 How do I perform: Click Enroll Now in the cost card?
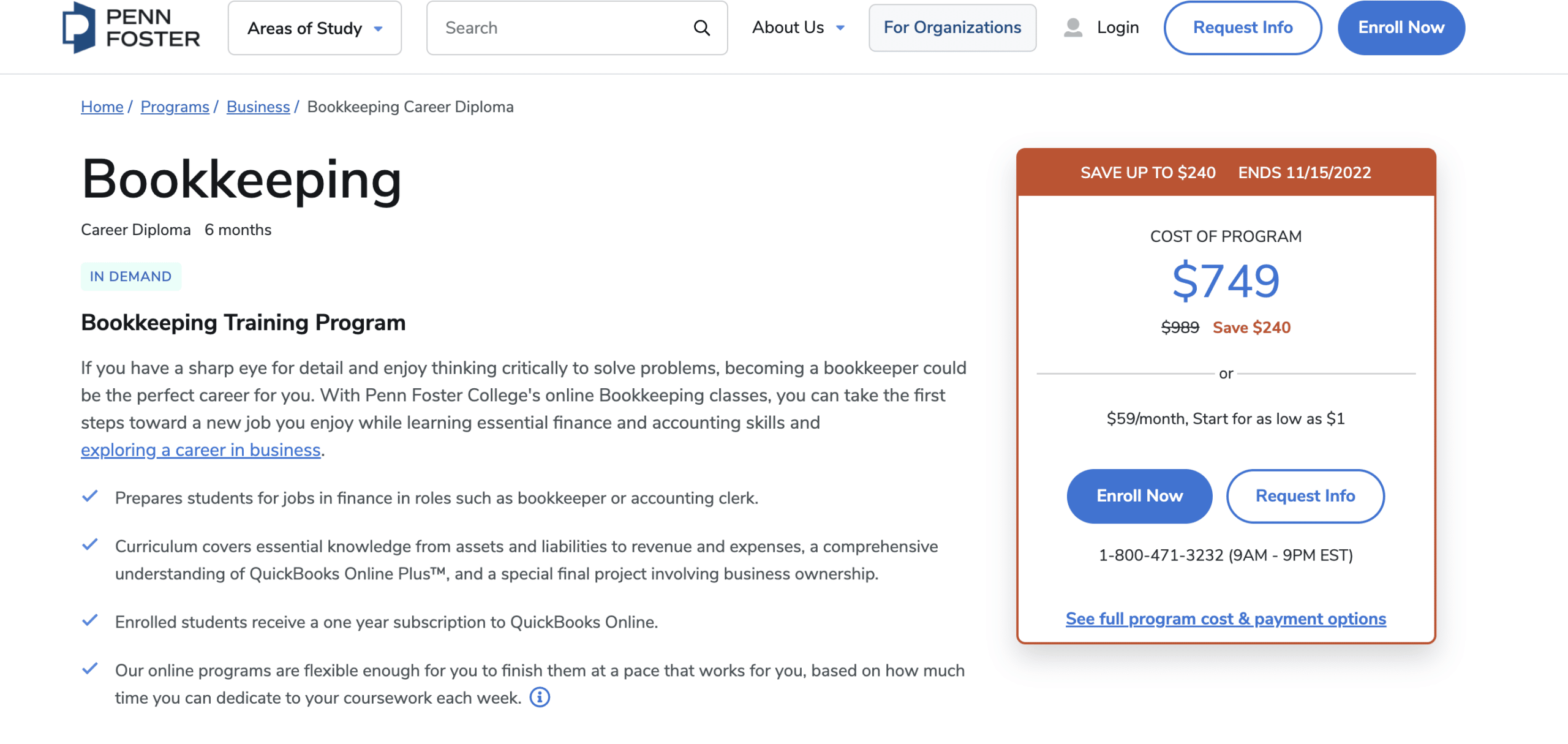point(1139,496)
